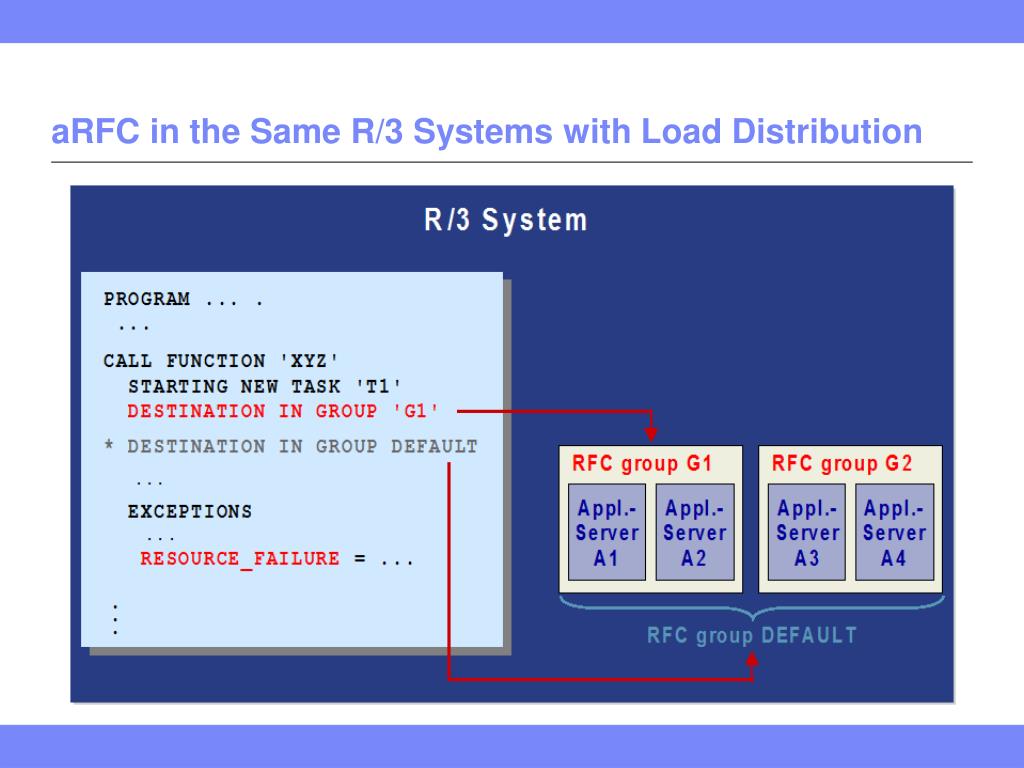Select the Appl.-Server A4 box
The image size is (1024, 768).
895,532
